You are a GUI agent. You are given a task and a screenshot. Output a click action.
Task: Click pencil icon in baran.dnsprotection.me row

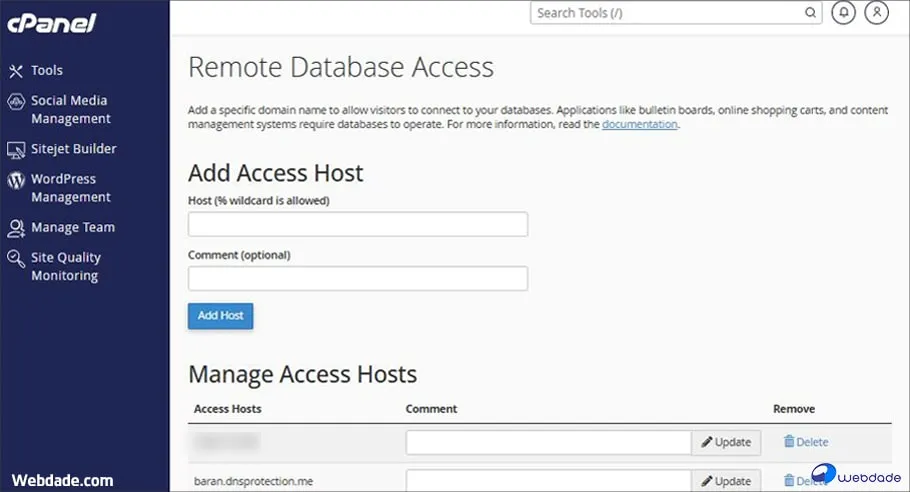(706, 481)
